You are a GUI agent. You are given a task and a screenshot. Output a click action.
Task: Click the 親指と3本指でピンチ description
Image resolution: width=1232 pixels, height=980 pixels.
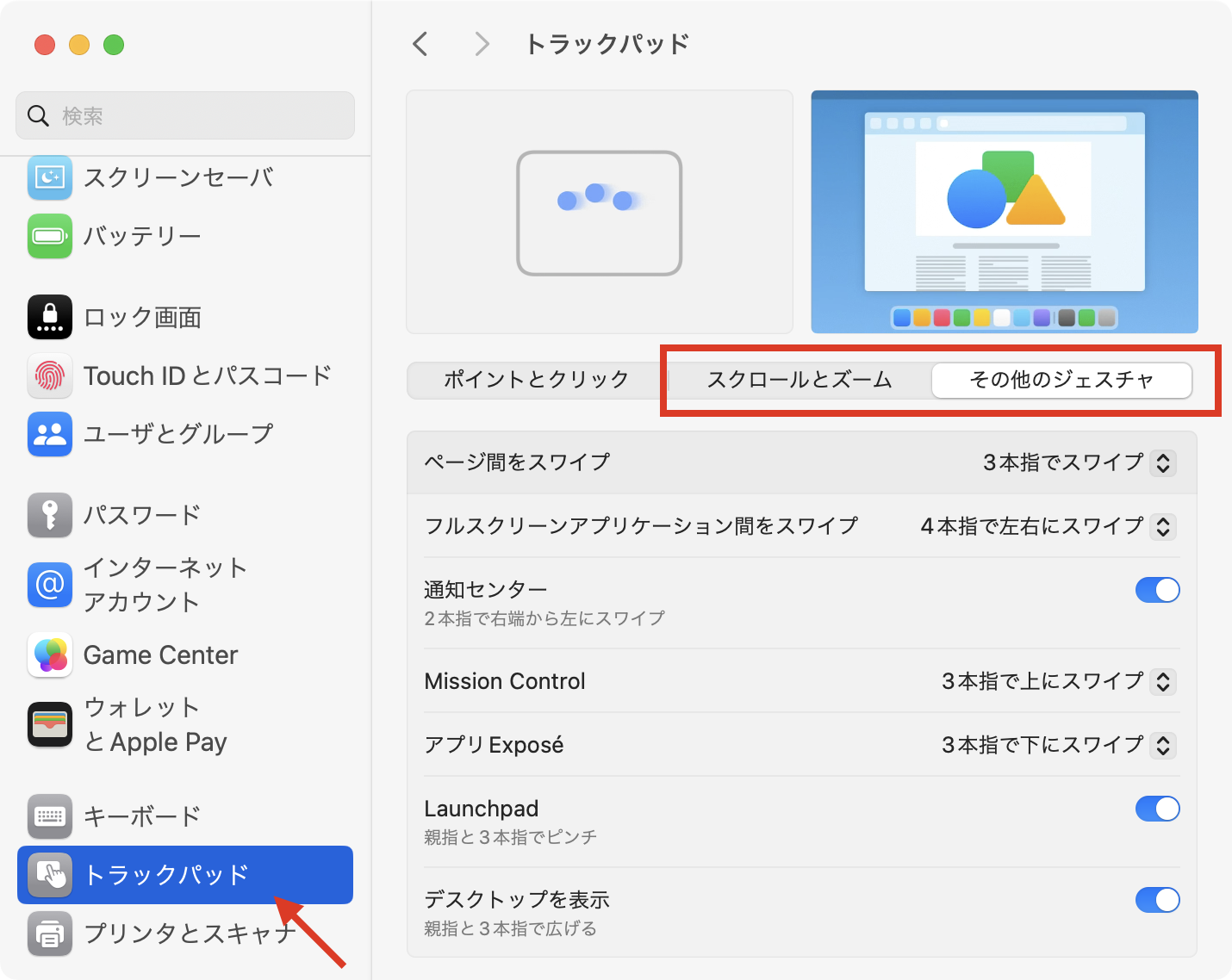510,837
